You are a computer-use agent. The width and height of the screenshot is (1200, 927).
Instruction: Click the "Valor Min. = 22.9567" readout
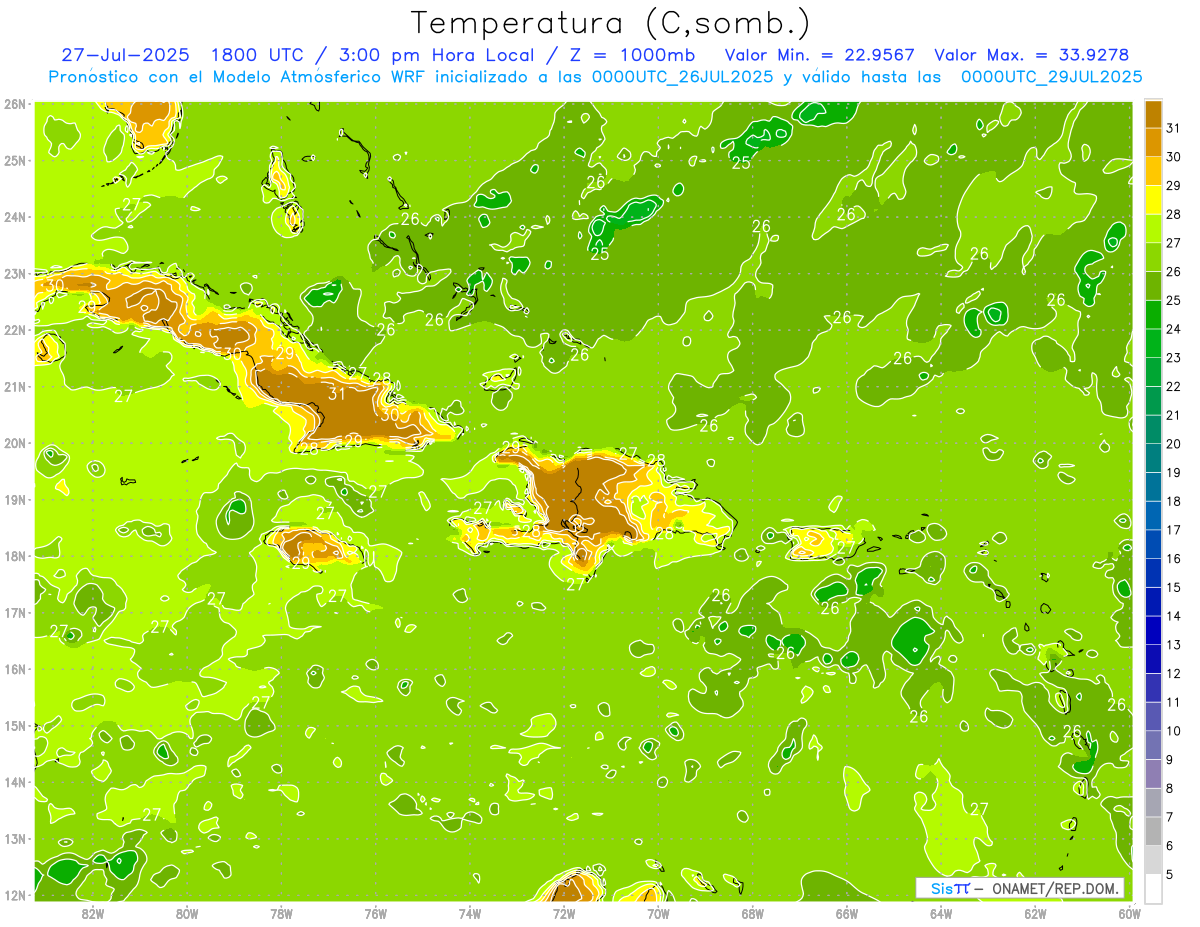pyautogui.click(x=818, y=55)
